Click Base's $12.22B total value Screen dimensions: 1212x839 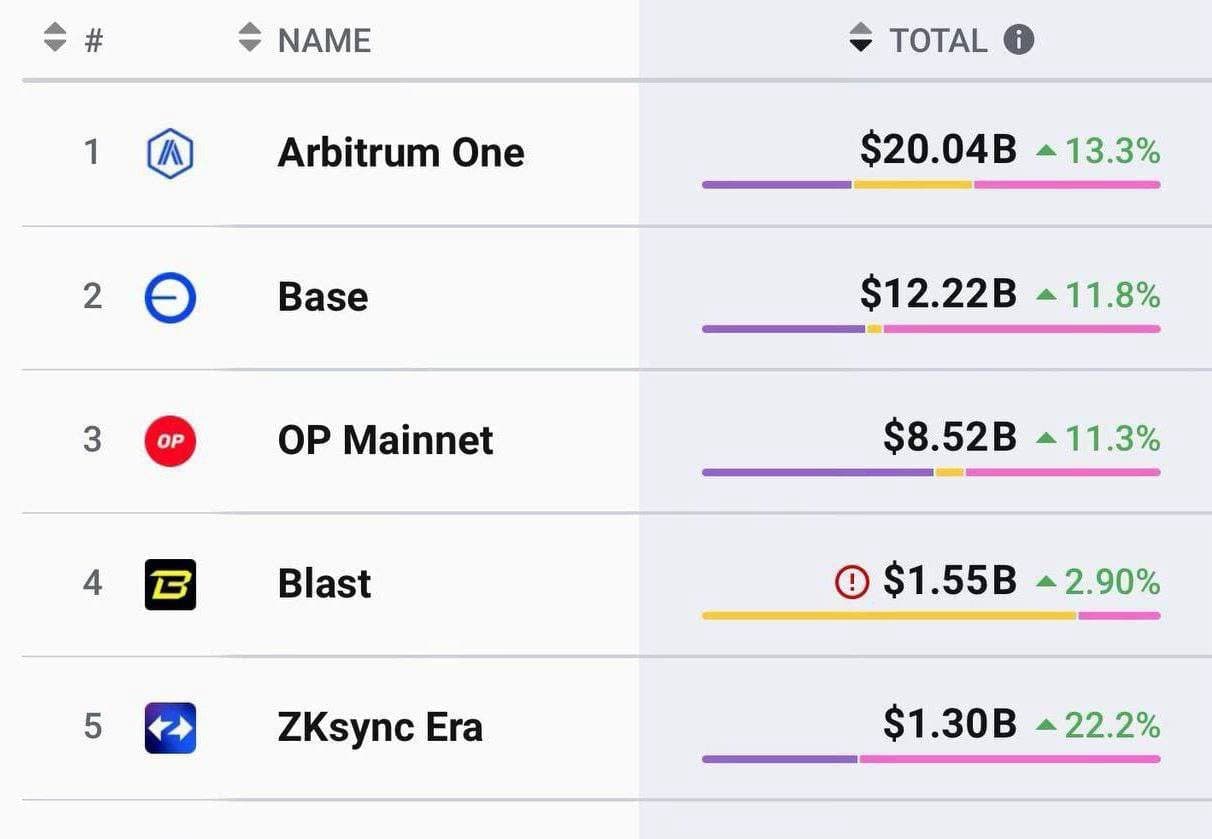point(938,295)
